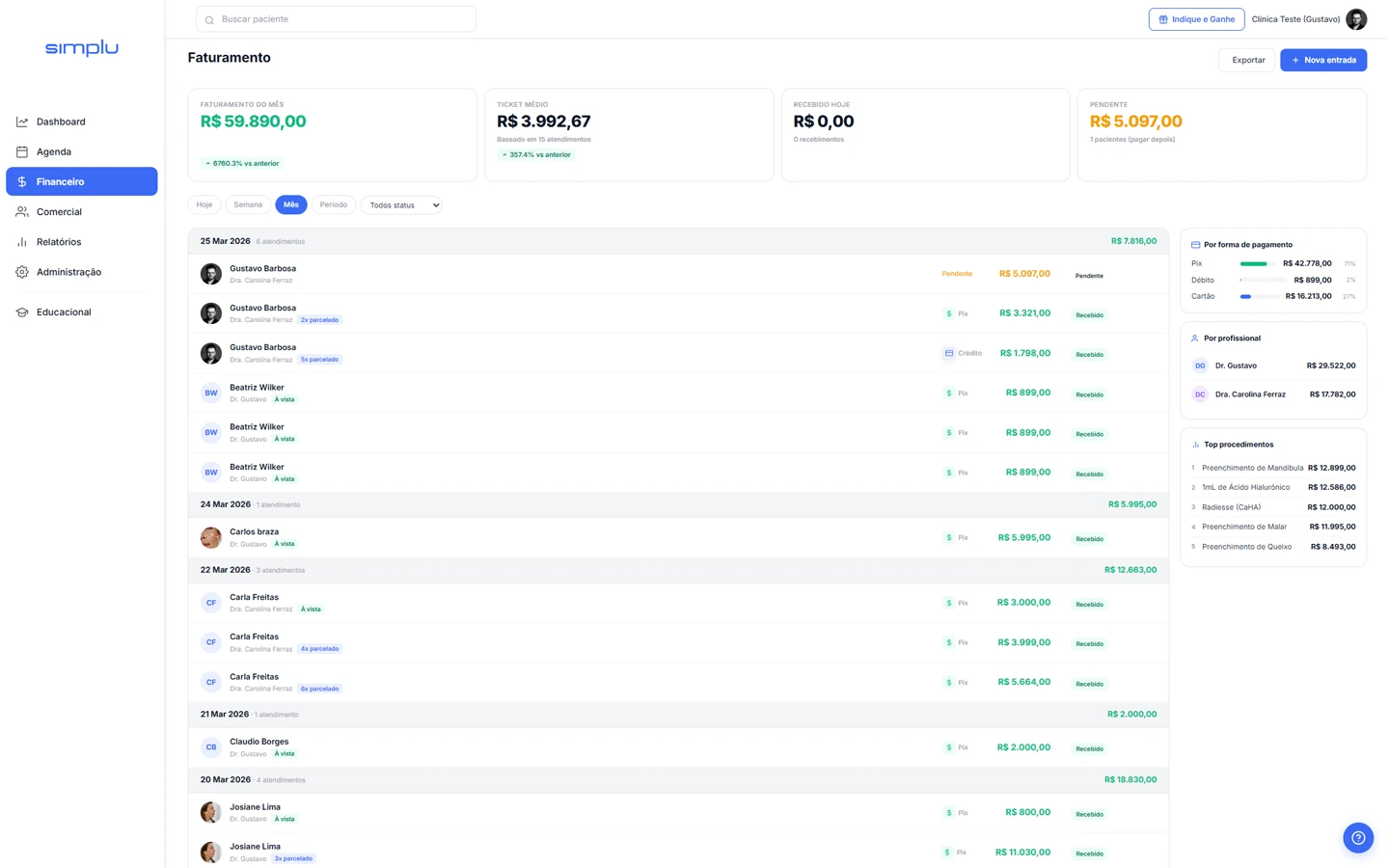Image resolution: width=1389 pixels, height=868 pixels.
Task: Click the Agenda calendar icon
Action: tap(22, 151)
